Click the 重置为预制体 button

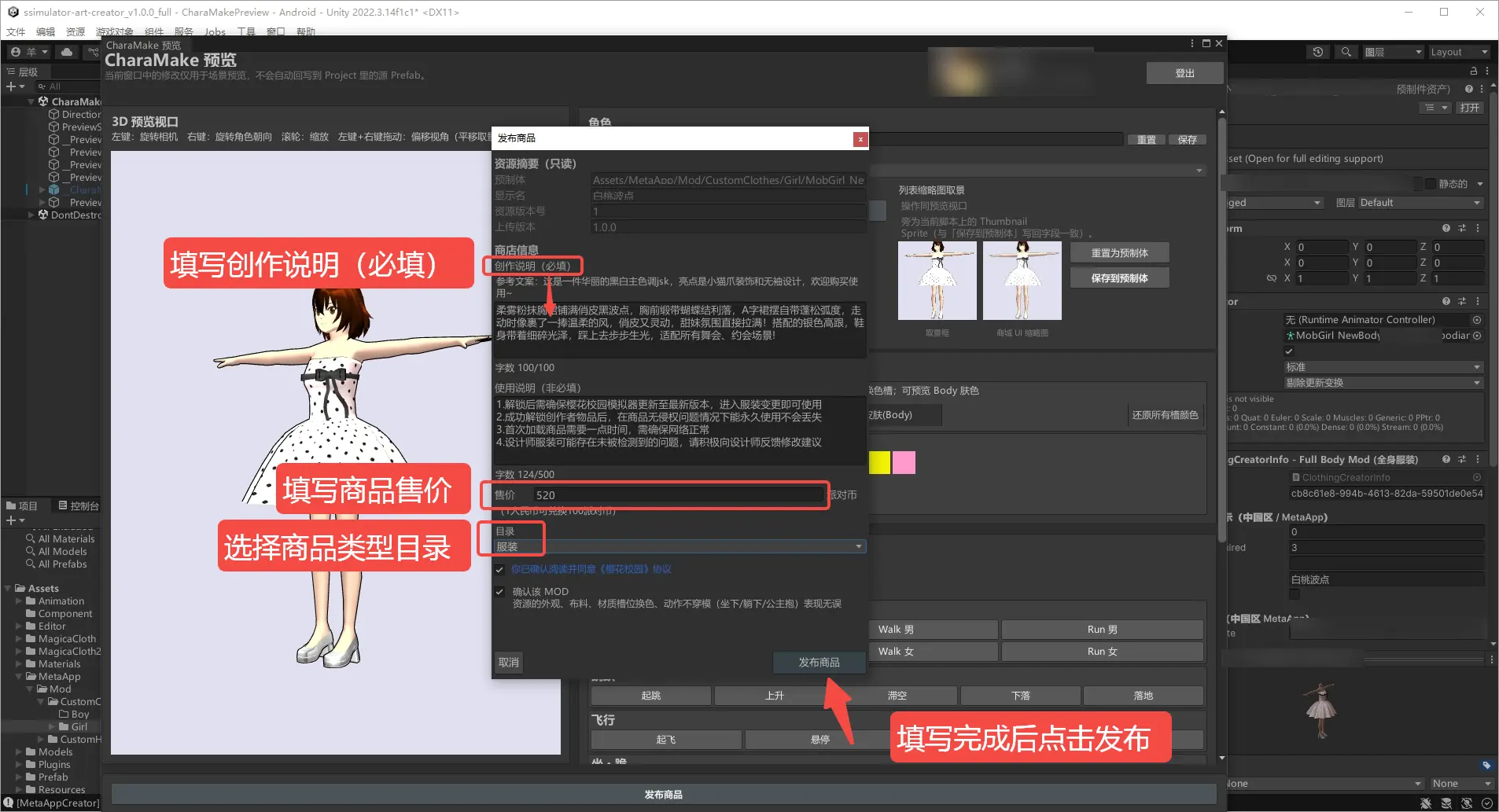click(1119, 253)
